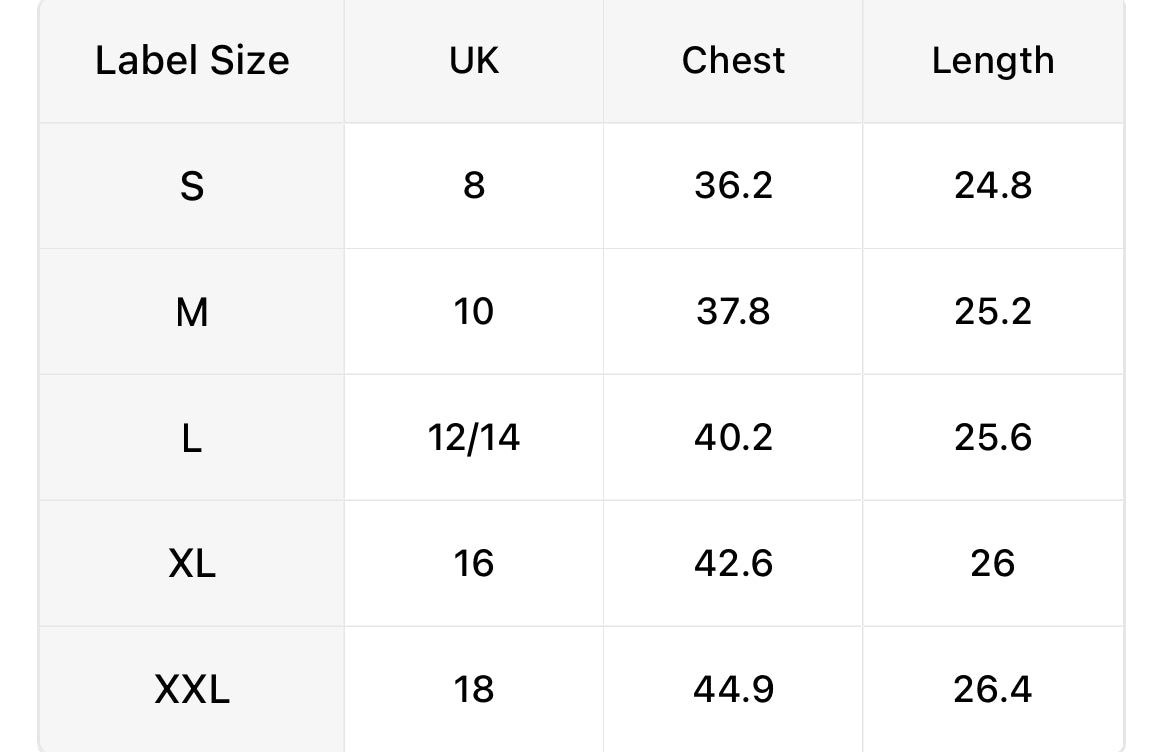Click the length value 24.8
1170x752 pixels.
[993, 186]
